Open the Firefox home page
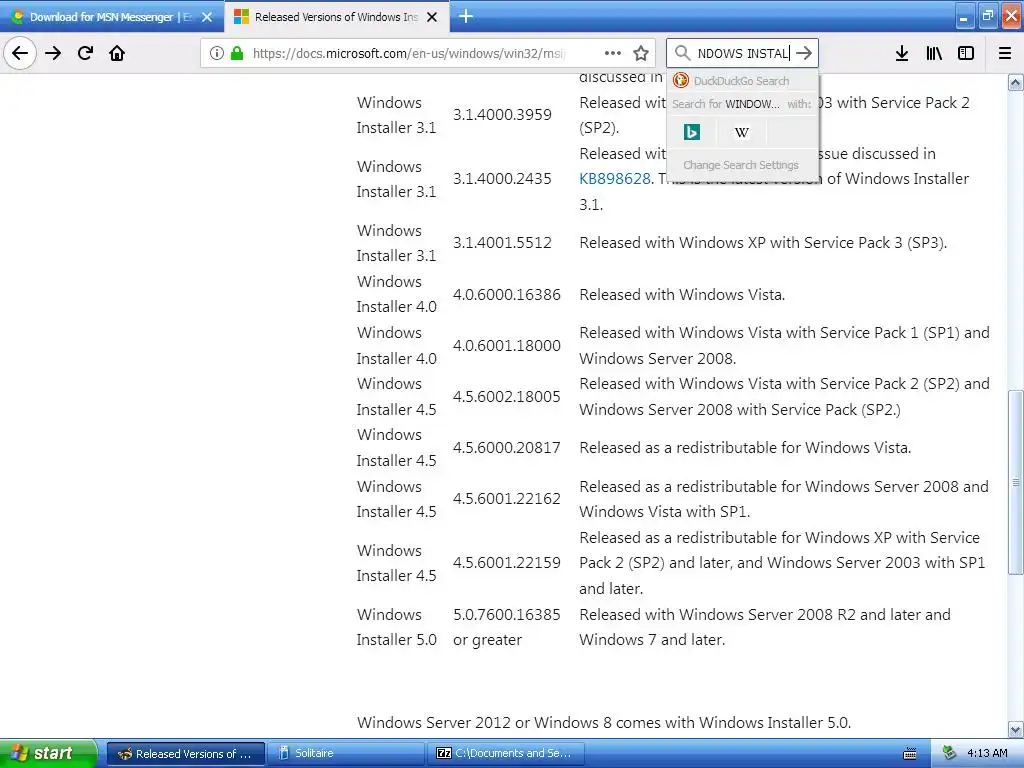 tap(117, 53)
